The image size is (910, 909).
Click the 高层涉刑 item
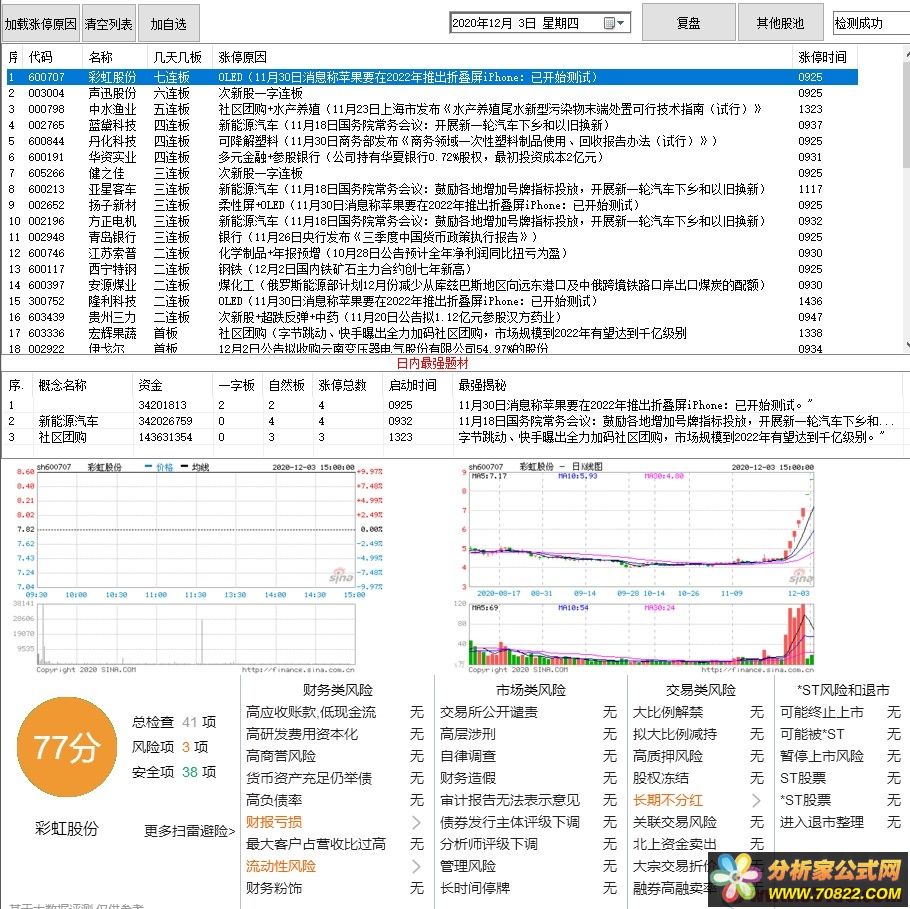coord(468,734)
